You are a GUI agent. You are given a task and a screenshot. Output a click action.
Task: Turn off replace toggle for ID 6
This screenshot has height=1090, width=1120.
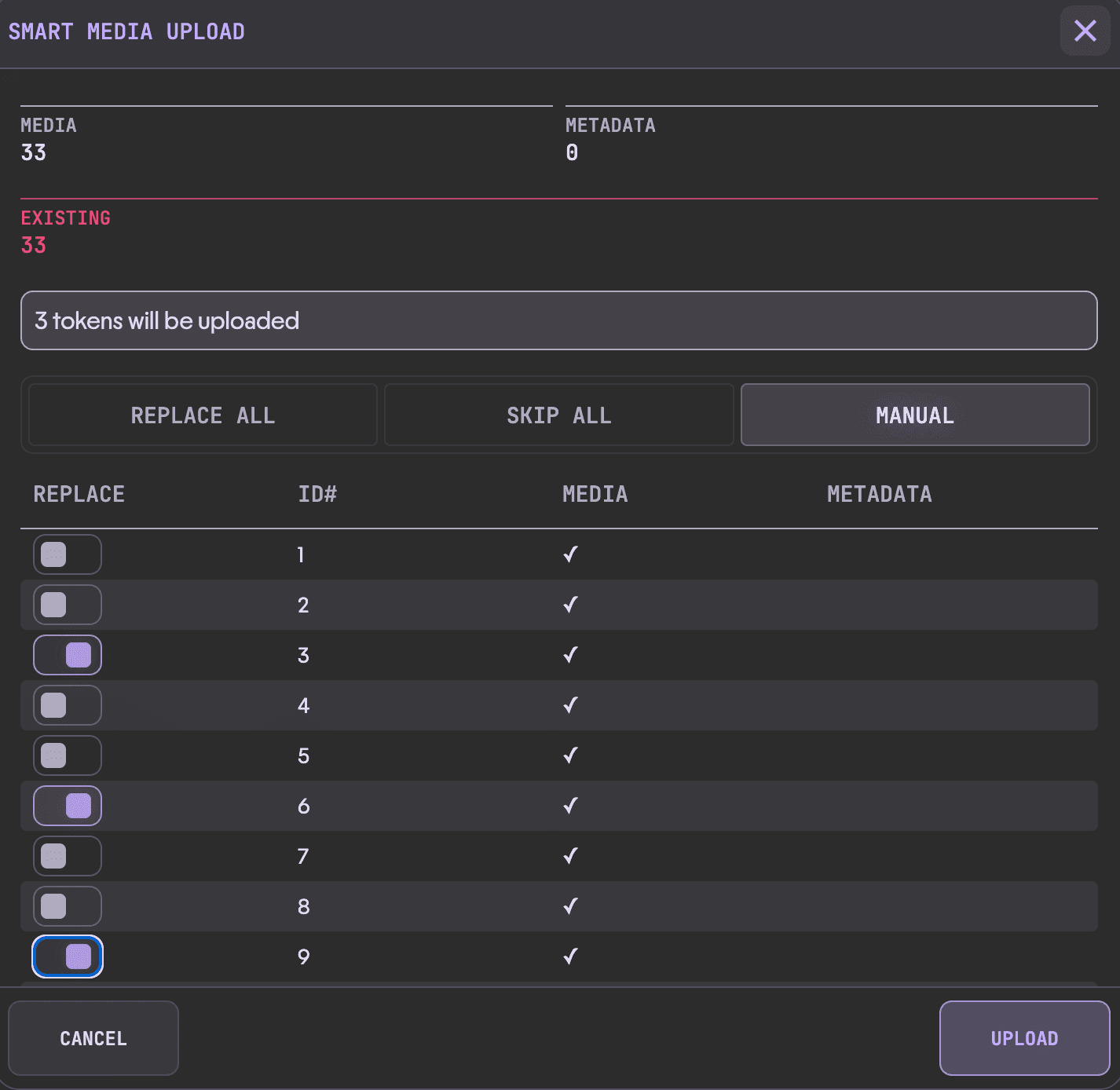click(x=68, y=806)
